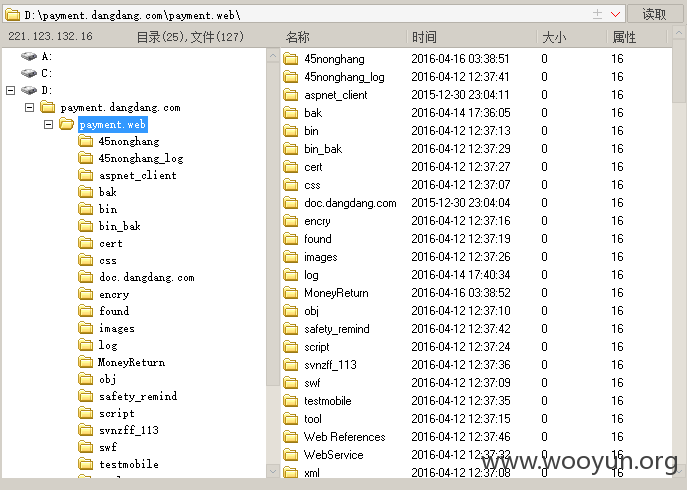The width and height of the screenshot is (687, 490).
Task: Click bak folder icon in file list
Action: click(290, 113)
